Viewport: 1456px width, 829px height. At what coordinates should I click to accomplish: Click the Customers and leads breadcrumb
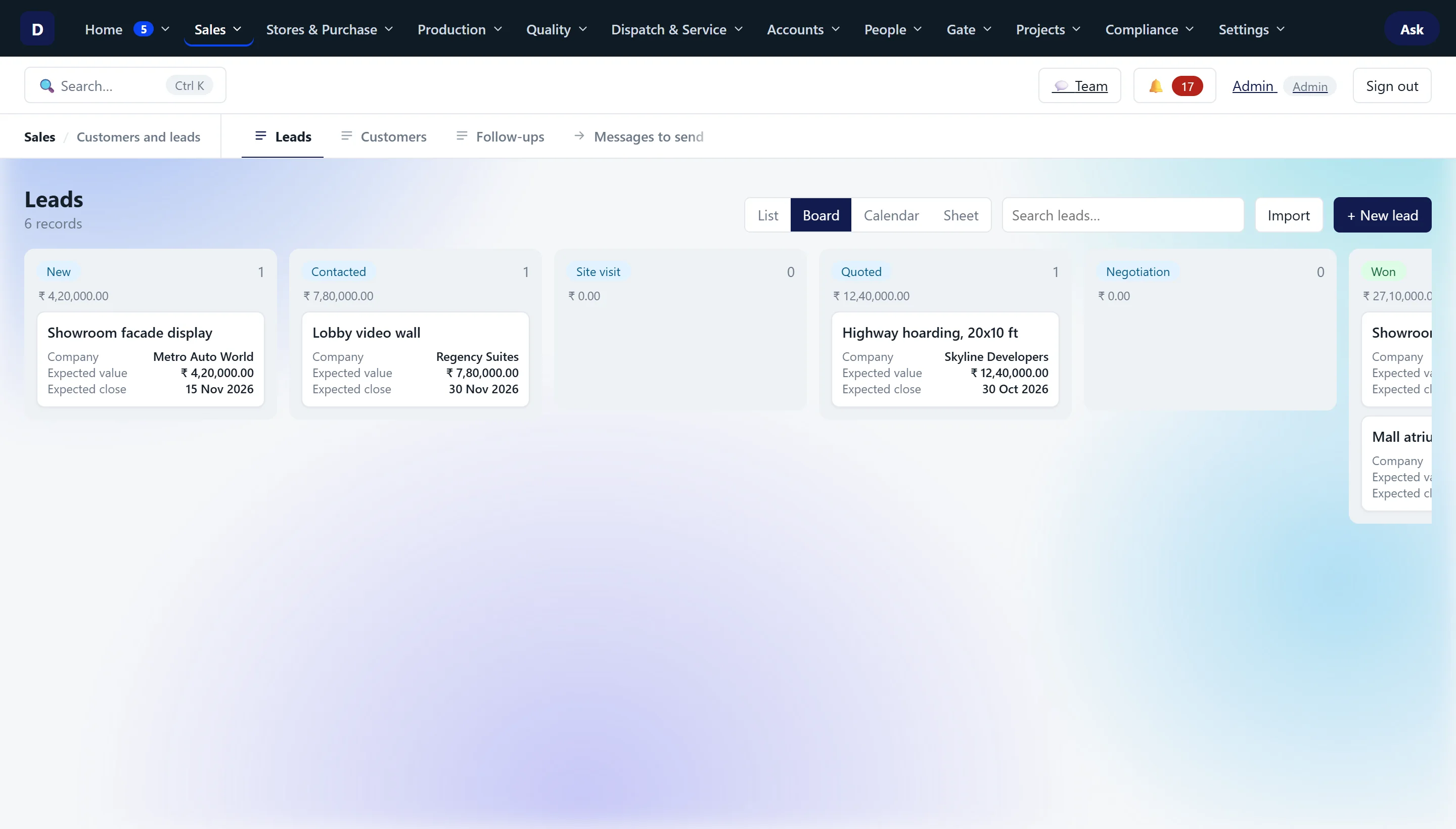click(139, 136)
